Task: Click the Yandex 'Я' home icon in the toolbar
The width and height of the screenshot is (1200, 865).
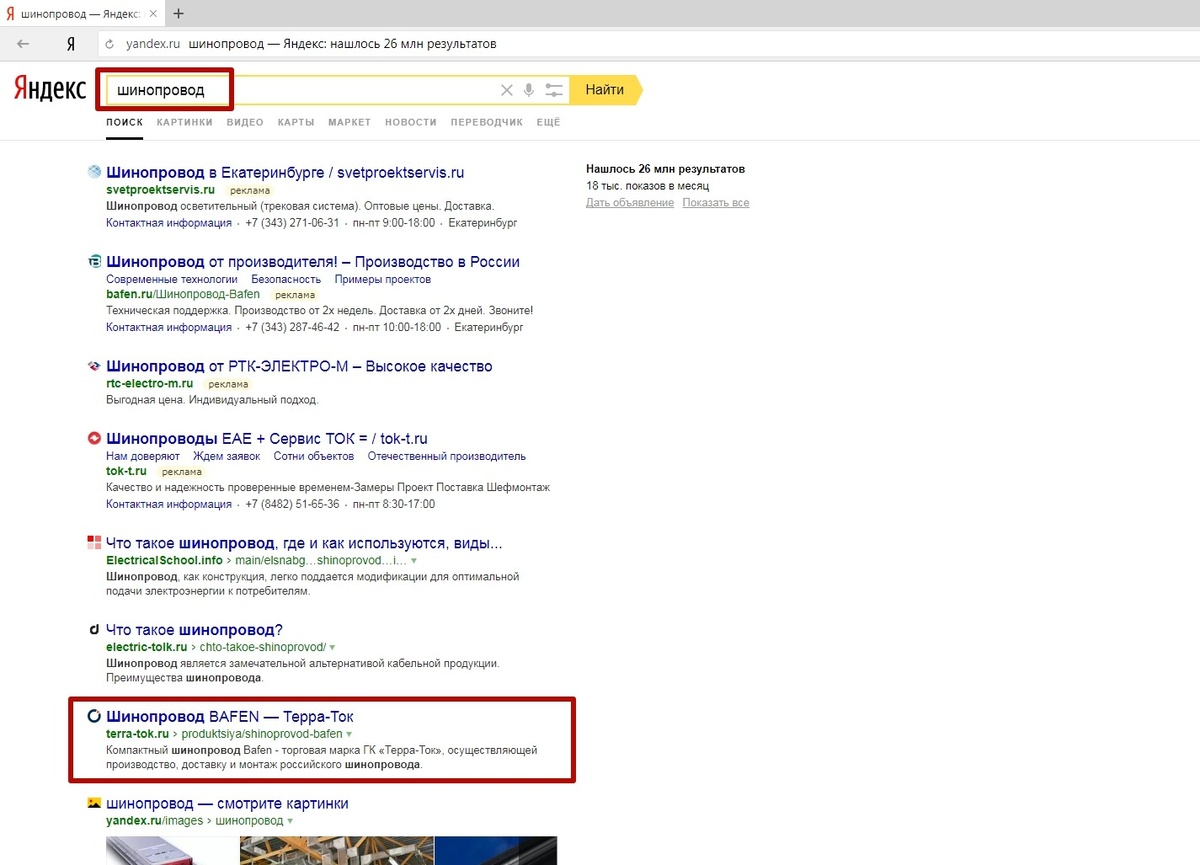Action: (x=70, y=44)
